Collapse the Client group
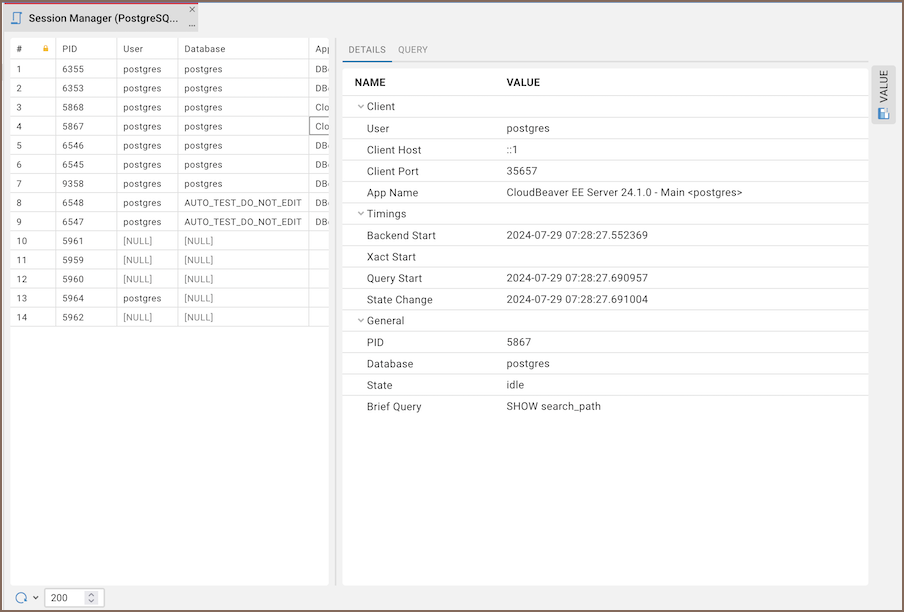The width and height of the screenshot is (904, 612). 361,107
